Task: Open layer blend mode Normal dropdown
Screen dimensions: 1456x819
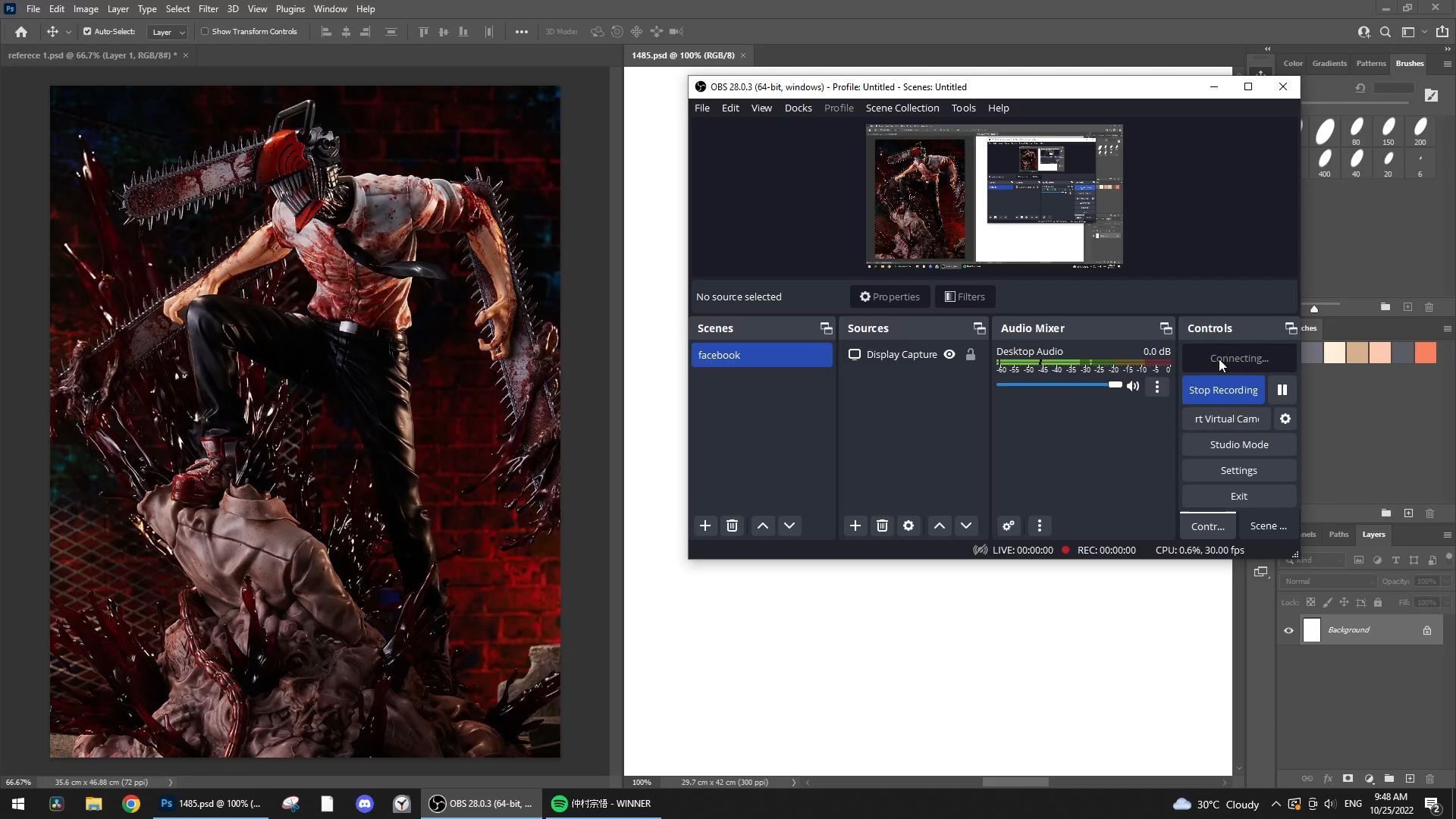Action: point(1329,582)
